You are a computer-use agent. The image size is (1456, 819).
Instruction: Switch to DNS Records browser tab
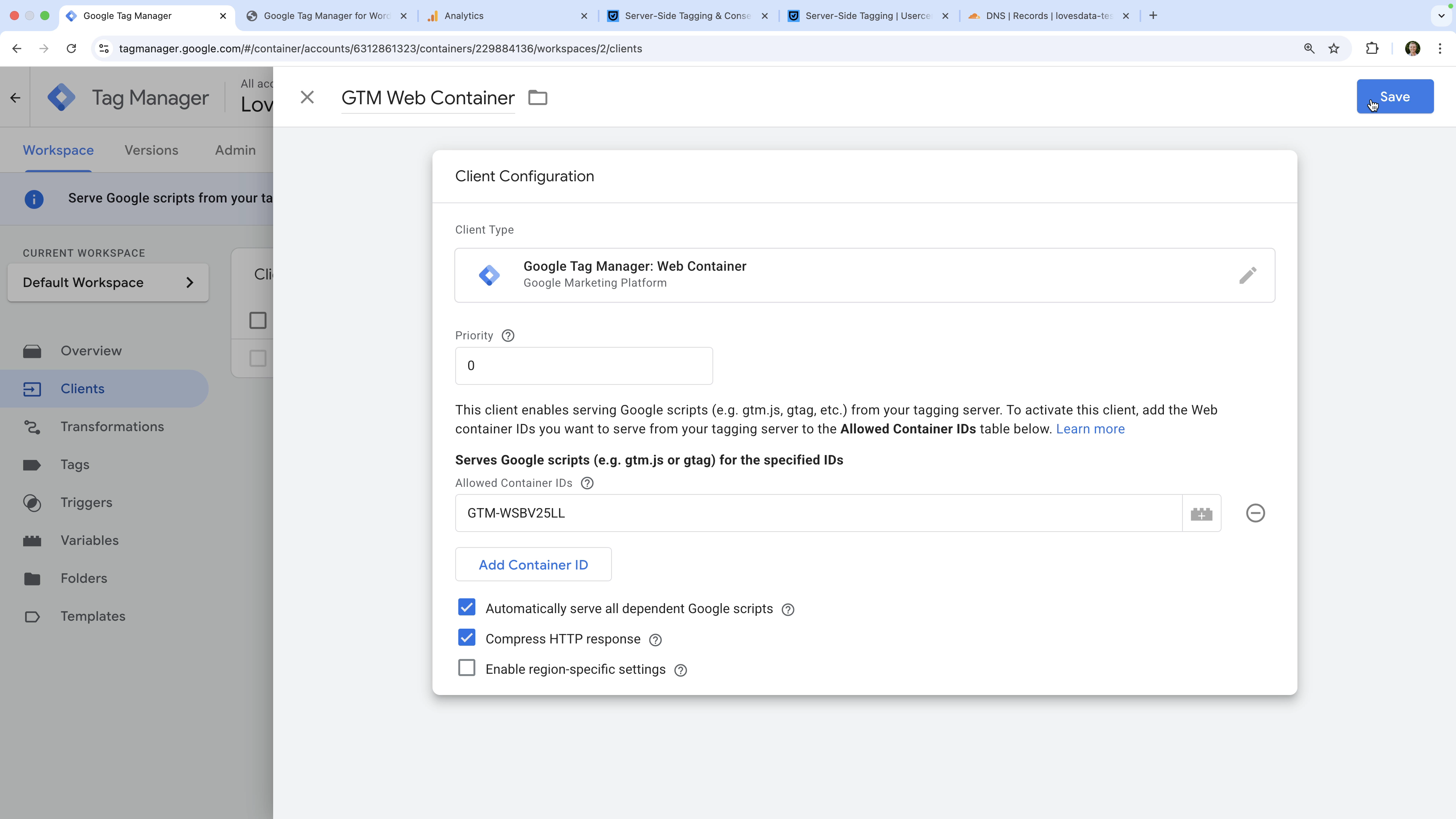pyautogui.click(x=1049, y=16)
